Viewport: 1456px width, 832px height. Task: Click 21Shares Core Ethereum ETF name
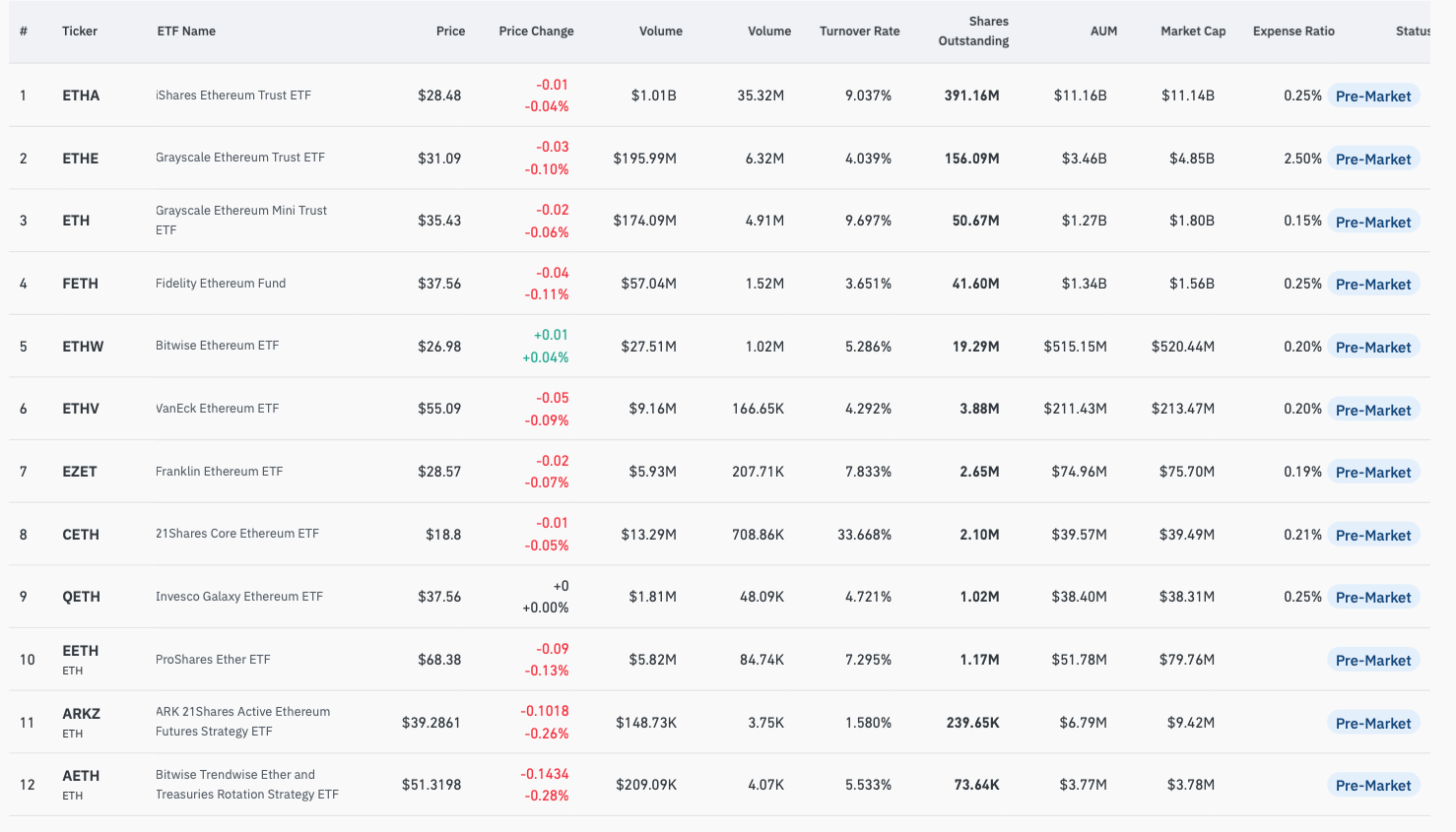[237, 534]
